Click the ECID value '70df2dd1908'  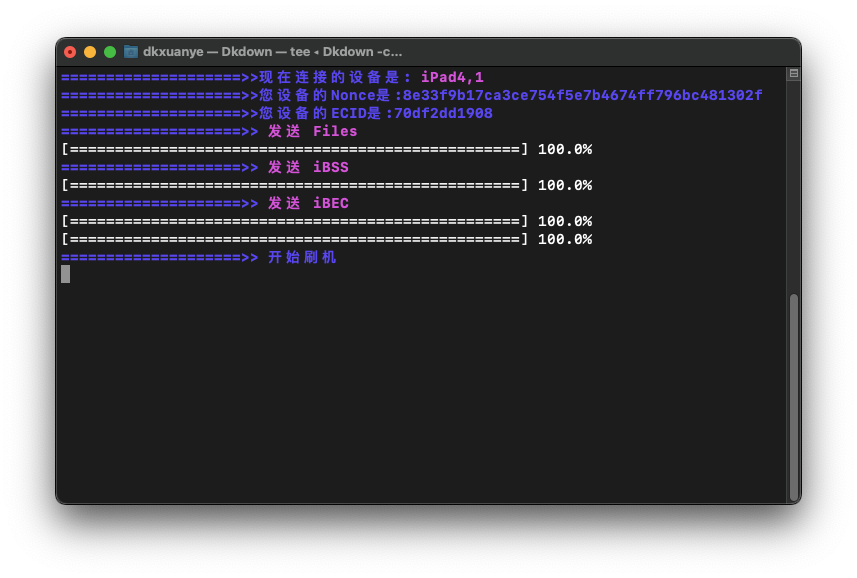click(x=443, y=114)
